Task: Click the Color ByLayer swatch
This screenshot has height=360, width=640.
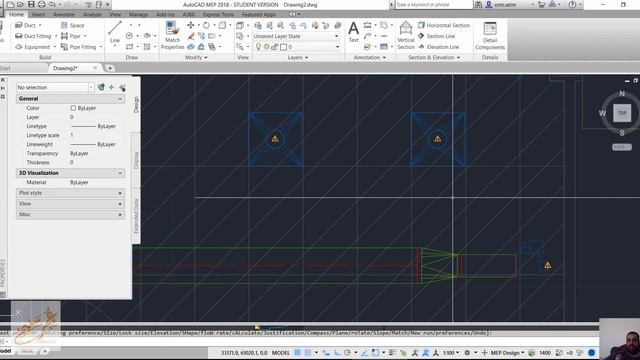Action: click(73, 108)
